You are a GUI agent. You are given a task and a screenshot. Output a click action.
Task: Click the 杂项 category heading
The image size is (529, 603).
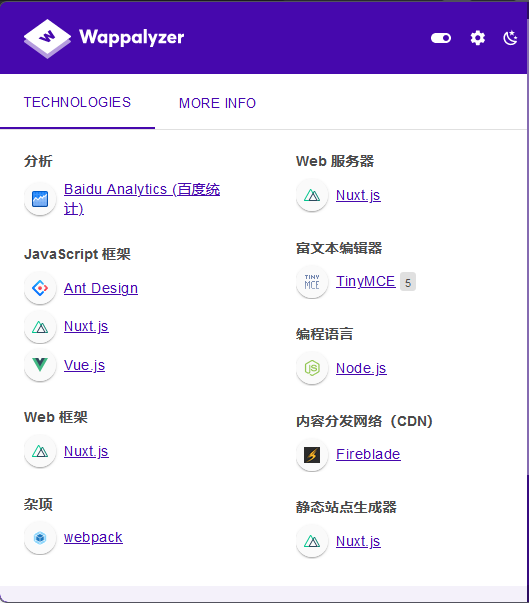point(38,504)
